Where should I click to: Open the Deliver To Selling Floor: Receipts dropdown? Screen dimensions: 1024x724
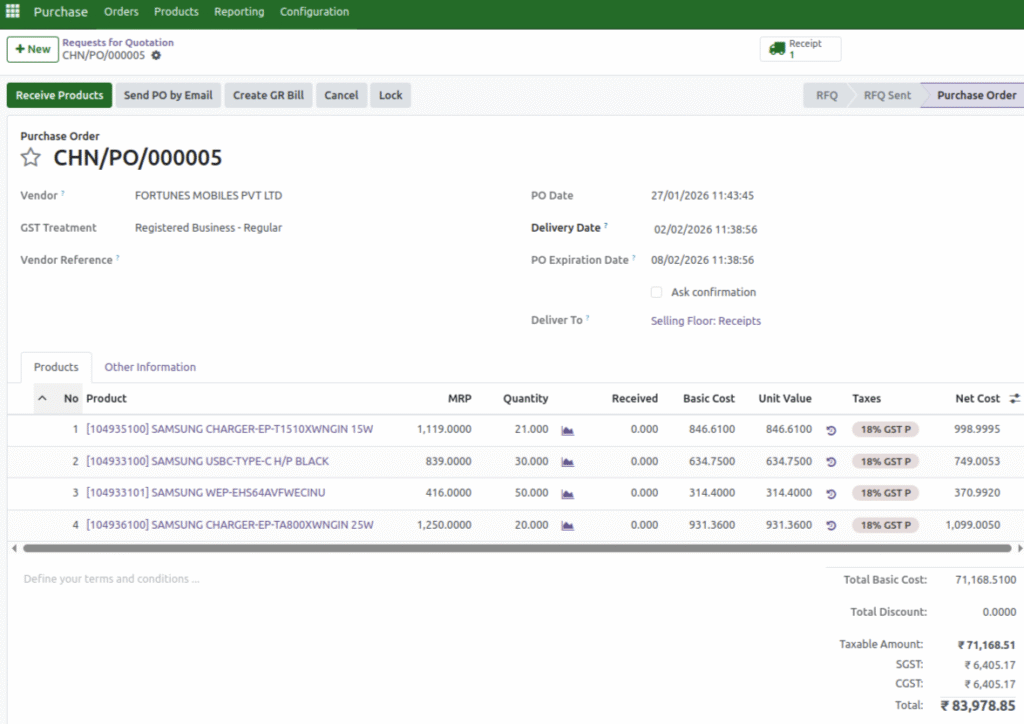click(x=705, y=321)
